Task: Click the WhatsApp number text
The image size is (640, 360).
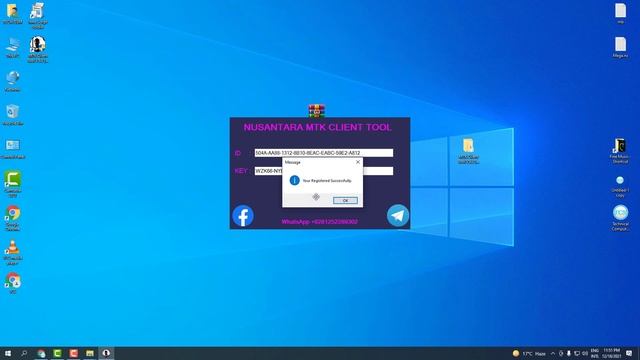Action: point(320,222)
